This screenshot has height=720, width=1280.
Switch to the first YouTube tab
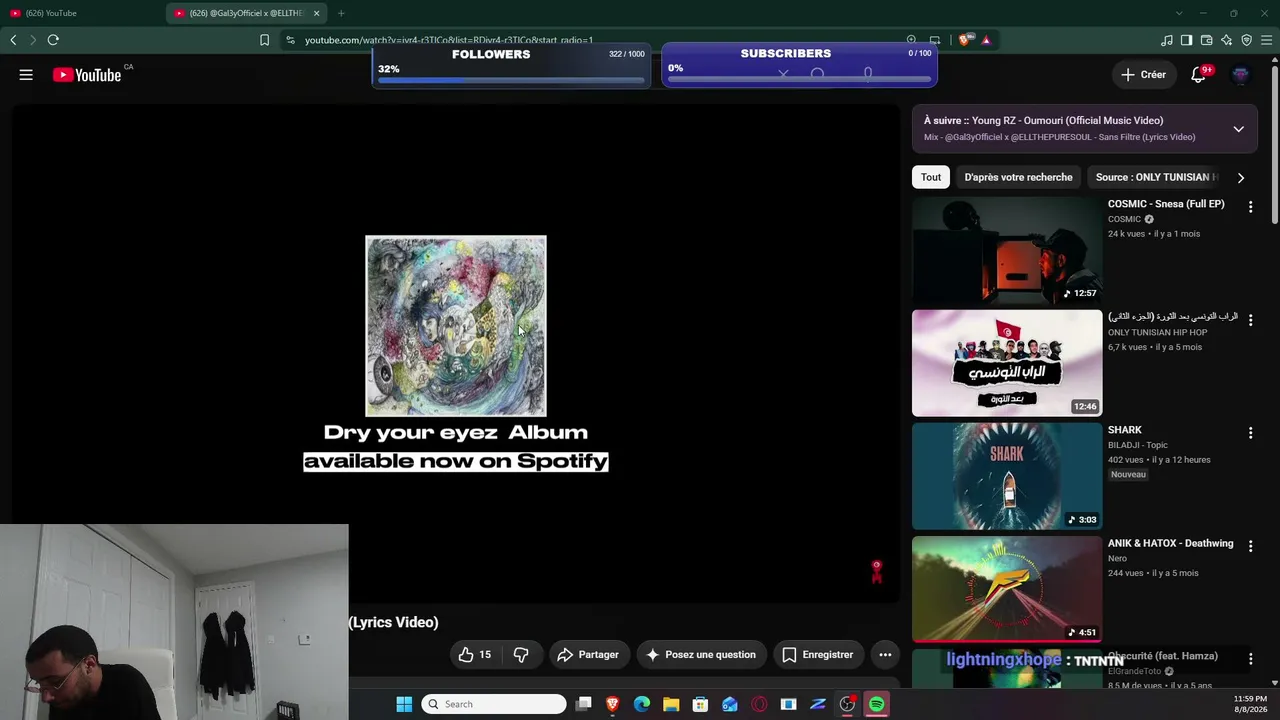pyautogui.click(x=82, y=13)
